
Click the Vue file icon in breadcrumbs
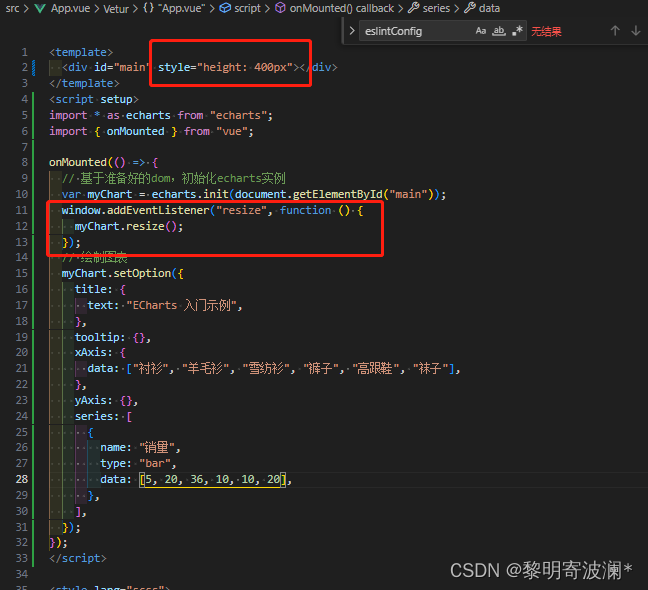(x=40, y=8)
